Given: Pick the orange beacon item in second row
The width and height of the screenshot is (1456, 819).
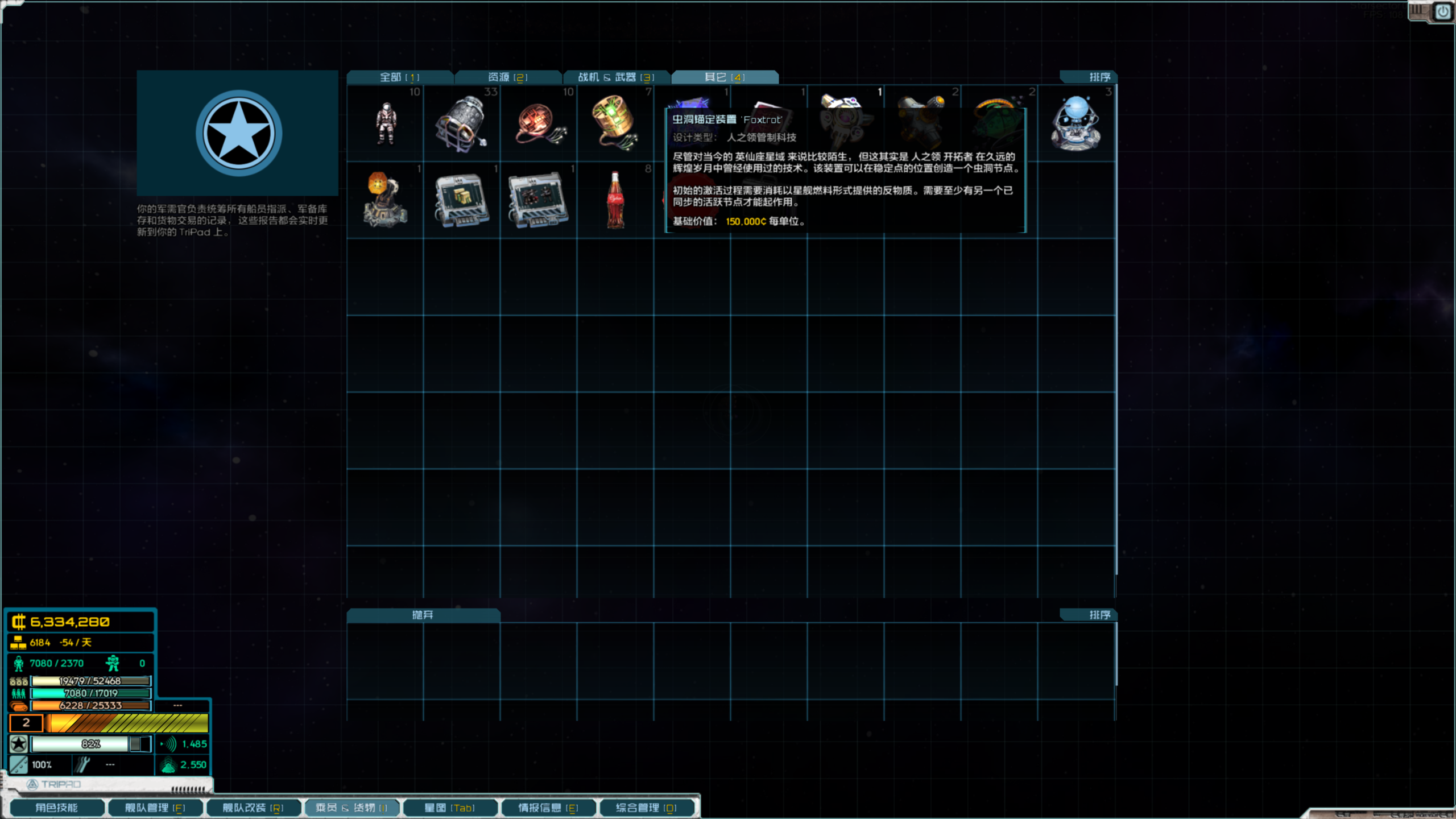Looking at the screenshot, I should 386,199.
